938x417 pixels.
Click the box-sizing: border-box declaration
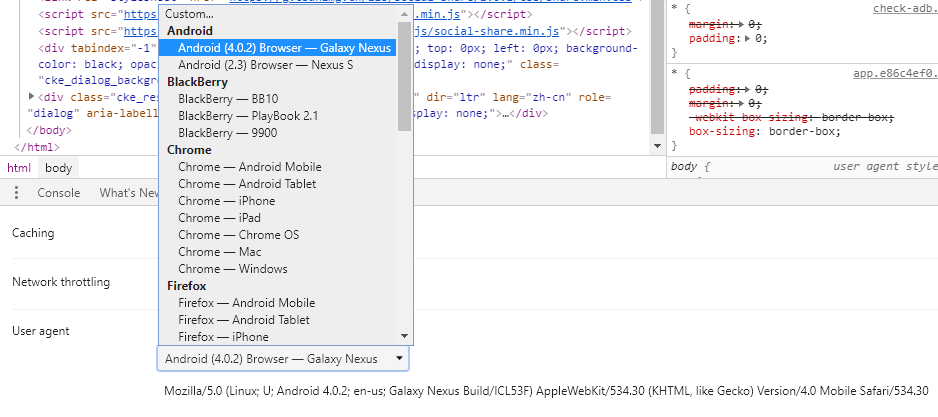765,132
